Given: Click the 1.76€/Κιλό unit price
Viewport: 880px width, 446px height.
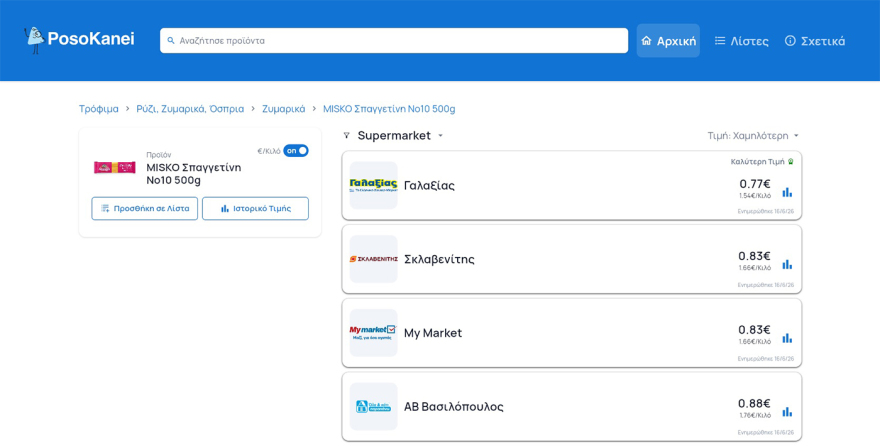Looking at the screenshot, I should pyautogui.click(x=755, y=416).
